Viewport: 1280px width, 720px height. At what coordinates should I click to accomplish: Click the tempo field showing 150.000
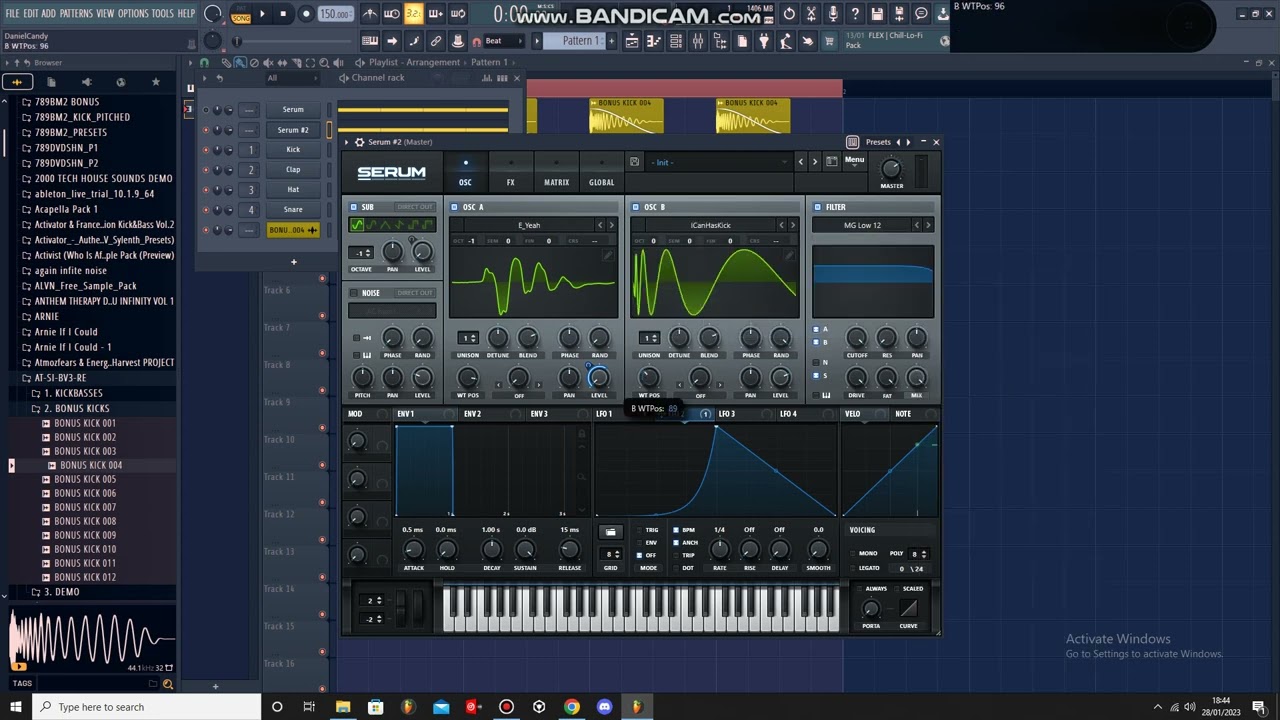335,14
